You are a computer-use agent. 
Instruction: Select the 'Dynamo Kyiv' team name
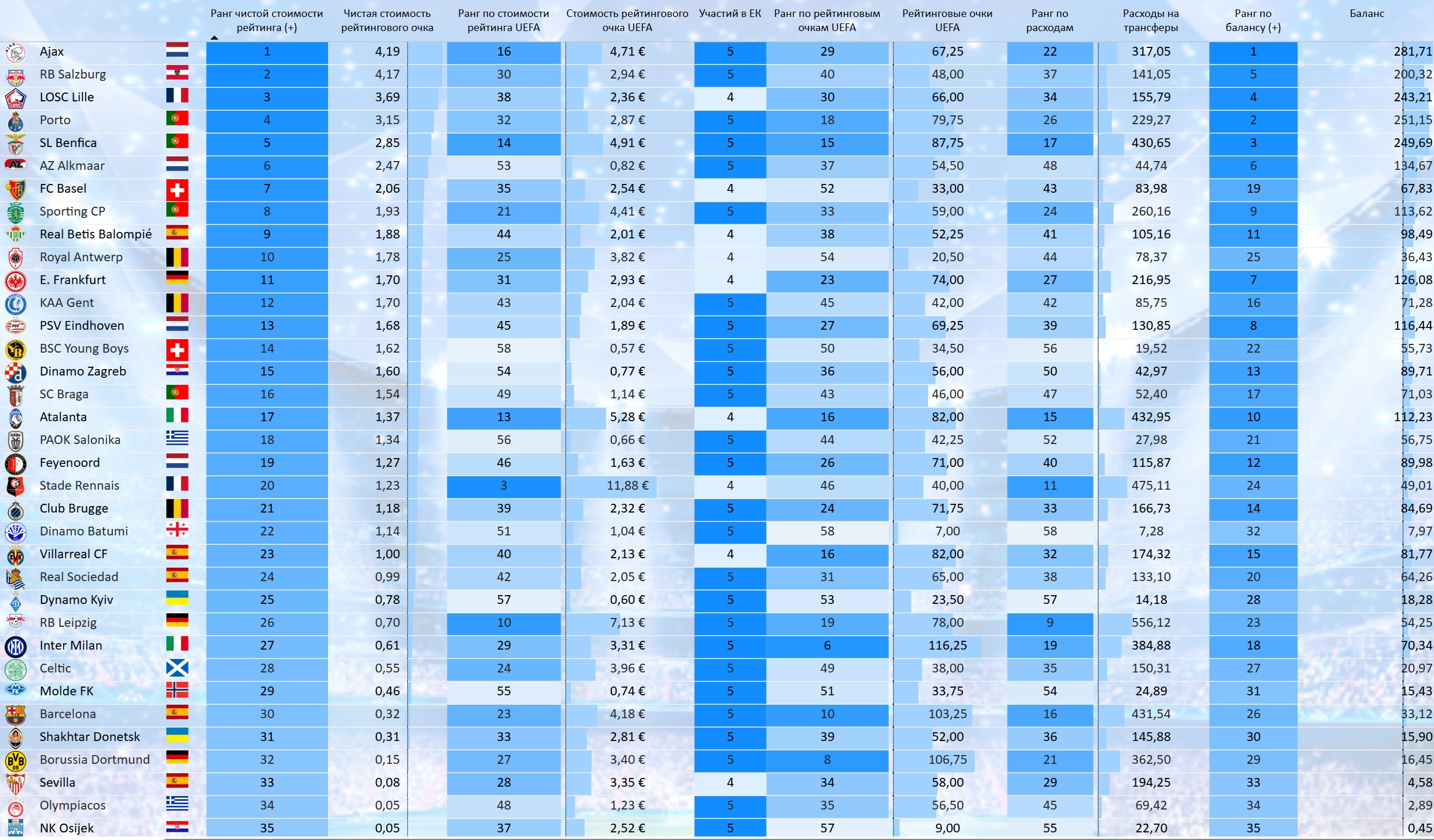pos(76,600)
